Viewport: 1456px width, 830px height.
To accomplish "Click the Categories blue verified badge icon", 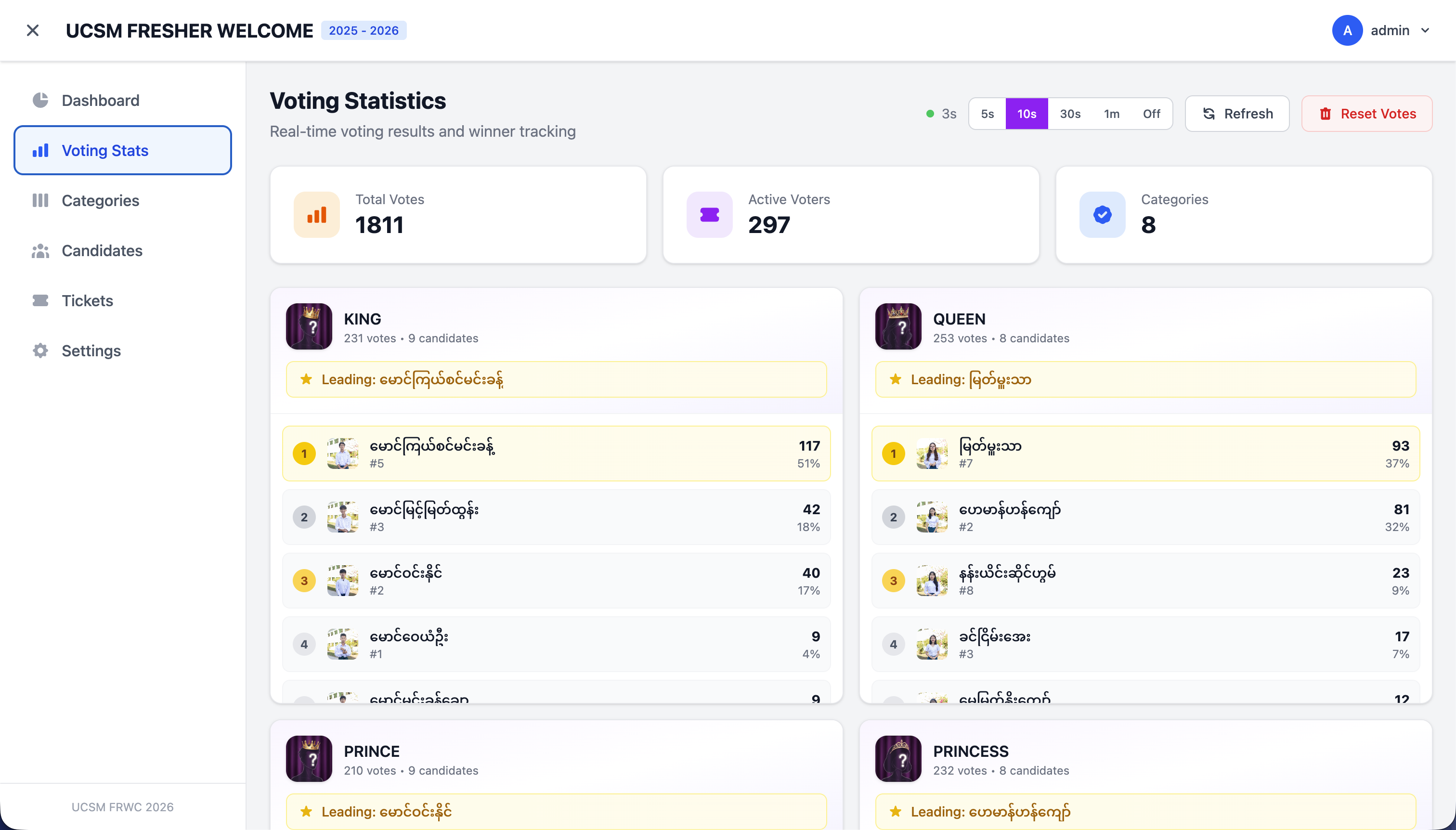I will 1103,215.
